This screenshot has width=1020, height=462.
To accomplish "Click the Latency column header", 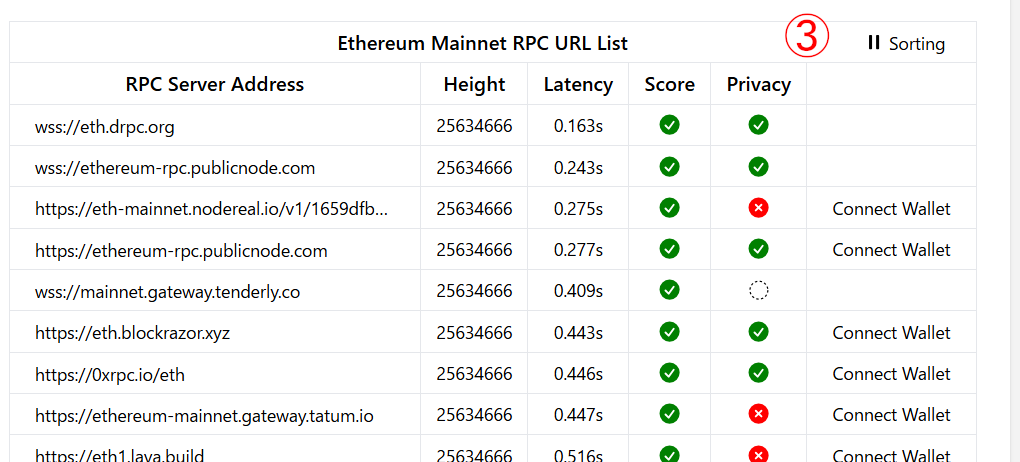I will point(578,84).
